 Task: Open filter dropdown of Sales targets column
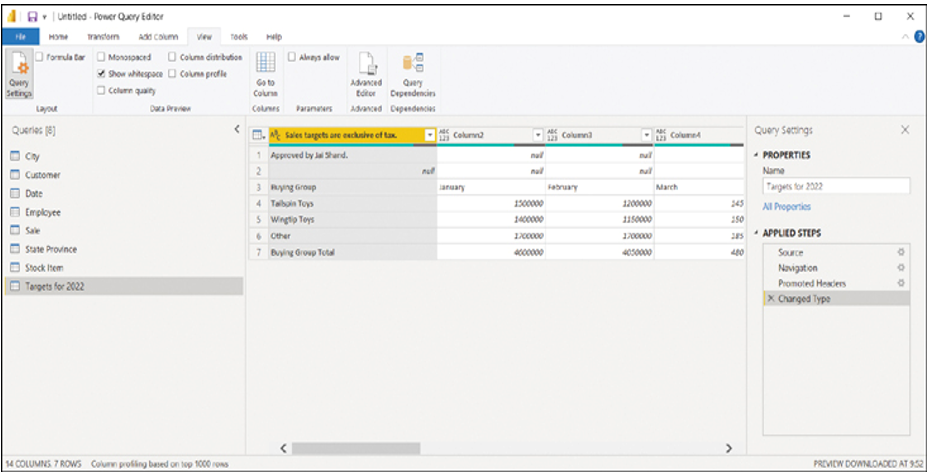(x=430, y=135)
